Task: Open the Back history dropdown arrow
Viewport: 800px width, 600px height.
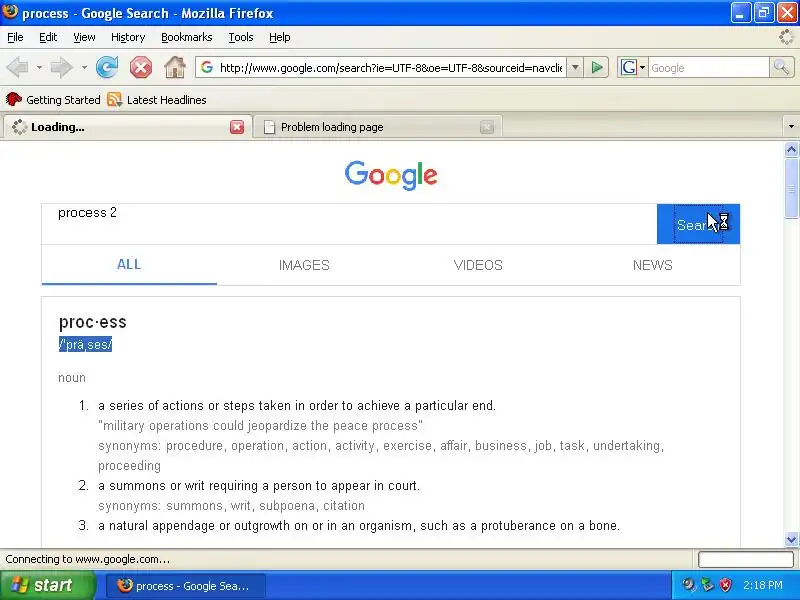Action: pos(39,67)
